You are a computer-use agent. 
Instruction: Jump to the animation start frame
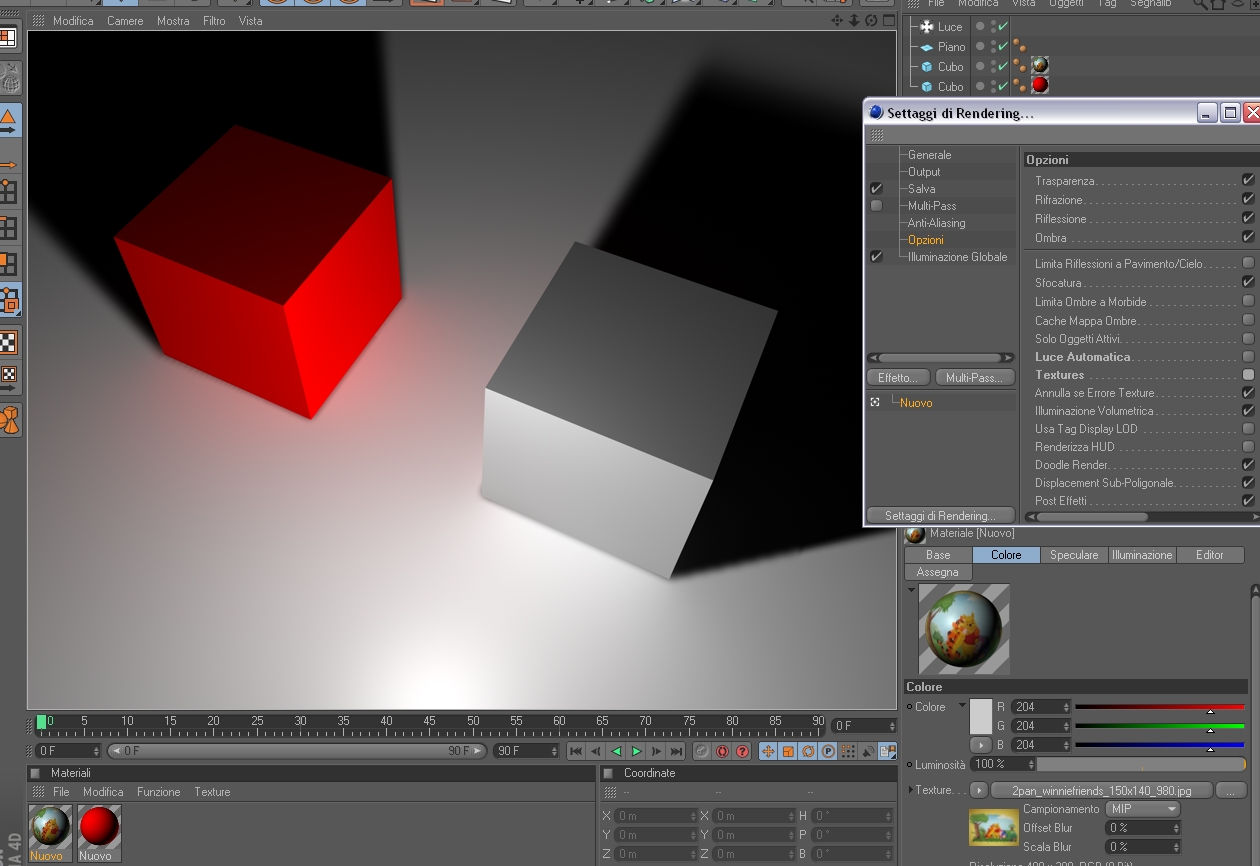[x=576, y=751]
